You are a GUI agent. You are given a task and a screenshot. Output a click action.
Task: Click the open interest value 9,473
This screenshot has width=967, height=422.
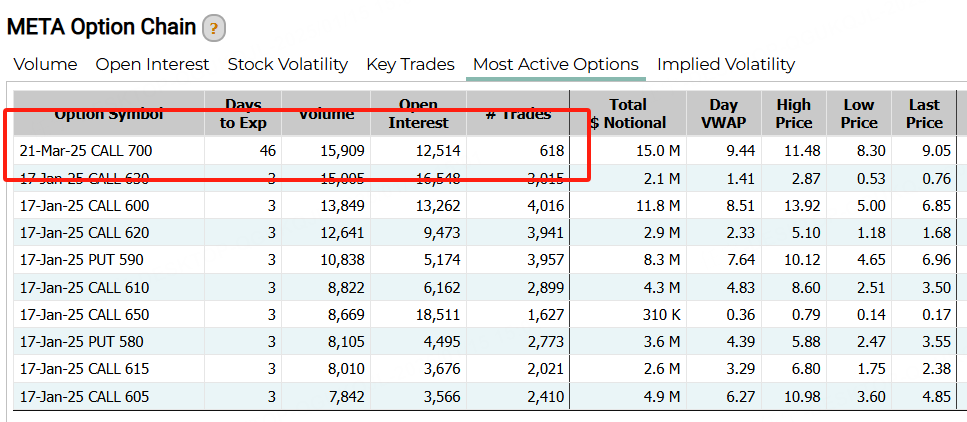pyautogui.click(x=442, y=233)
